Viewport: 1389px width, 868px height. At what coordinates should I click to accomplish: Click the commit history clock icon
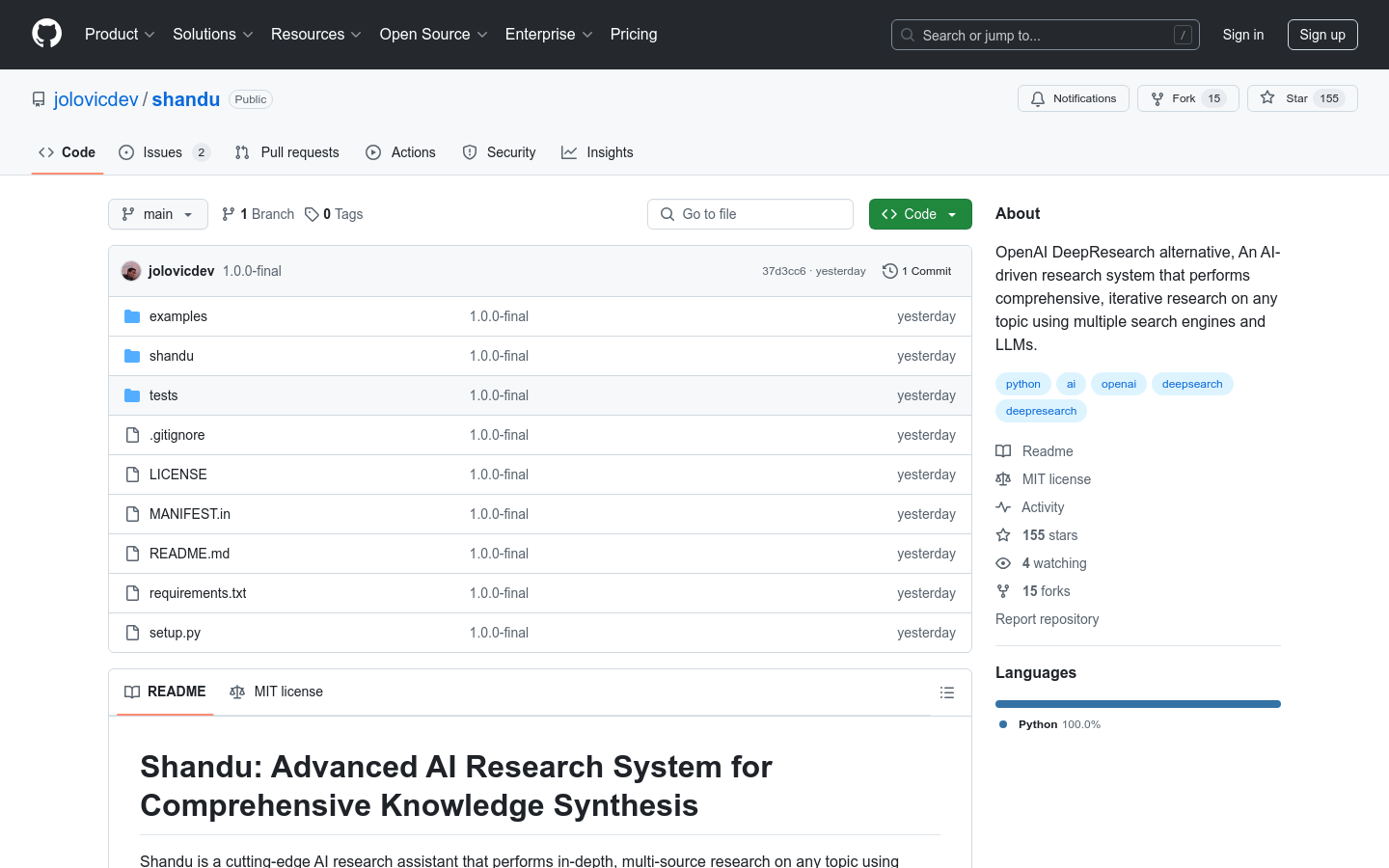[x=890, y=271]
